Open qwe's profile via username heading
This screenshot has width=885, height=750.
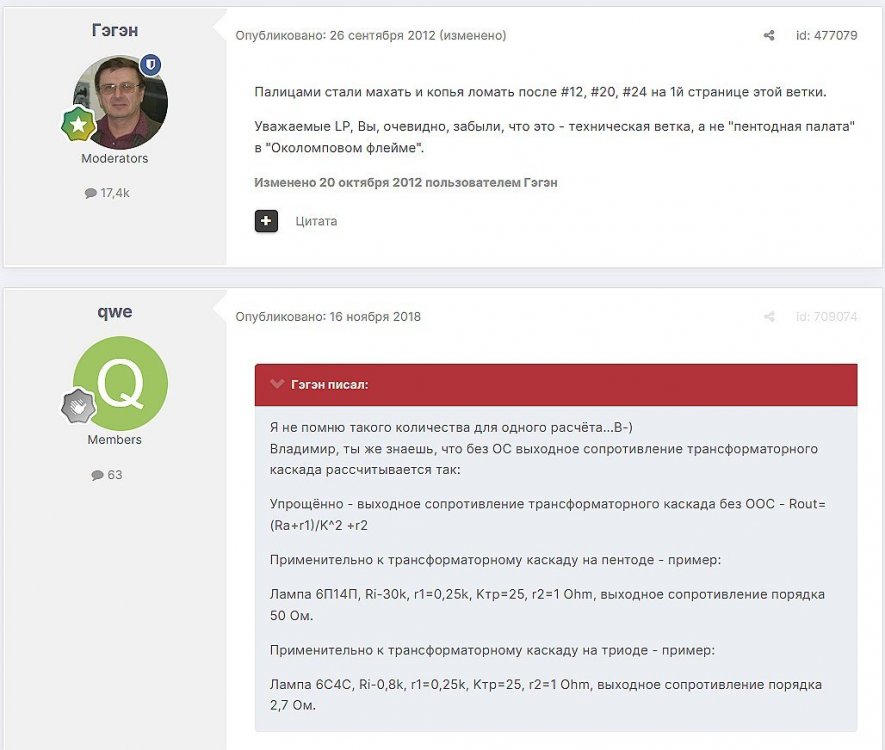click(114, 312)
